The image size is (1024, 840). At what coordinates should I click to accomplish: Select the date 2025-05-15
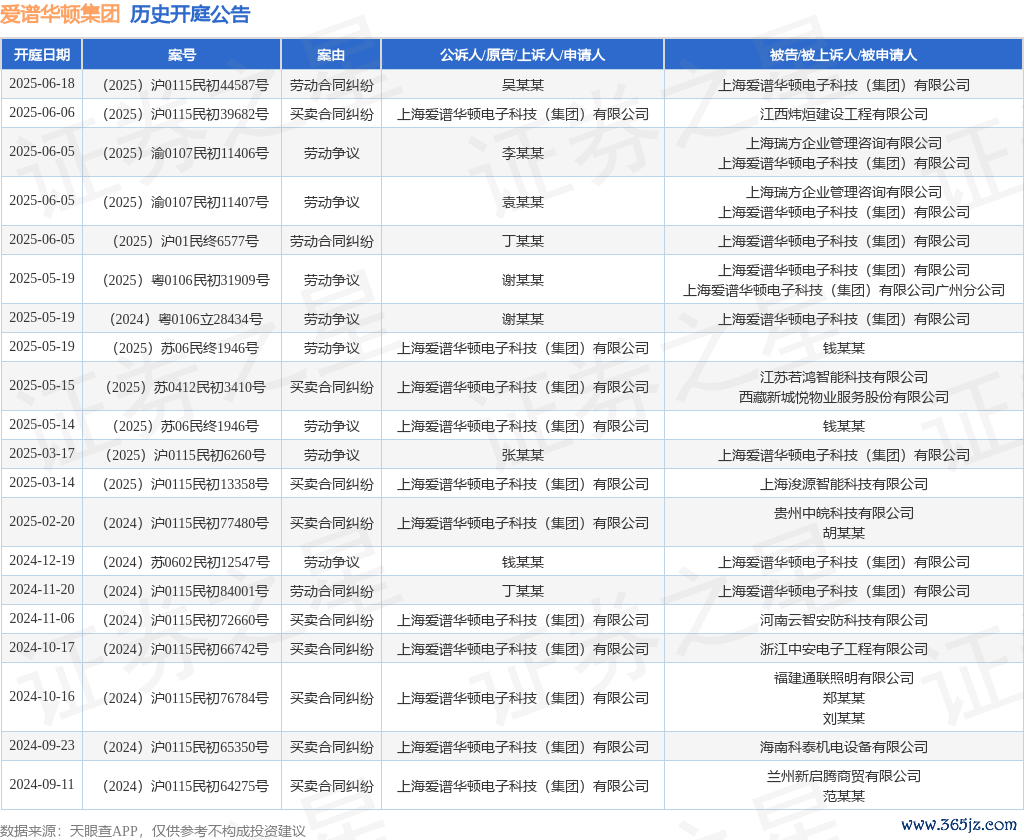point(42,385)
